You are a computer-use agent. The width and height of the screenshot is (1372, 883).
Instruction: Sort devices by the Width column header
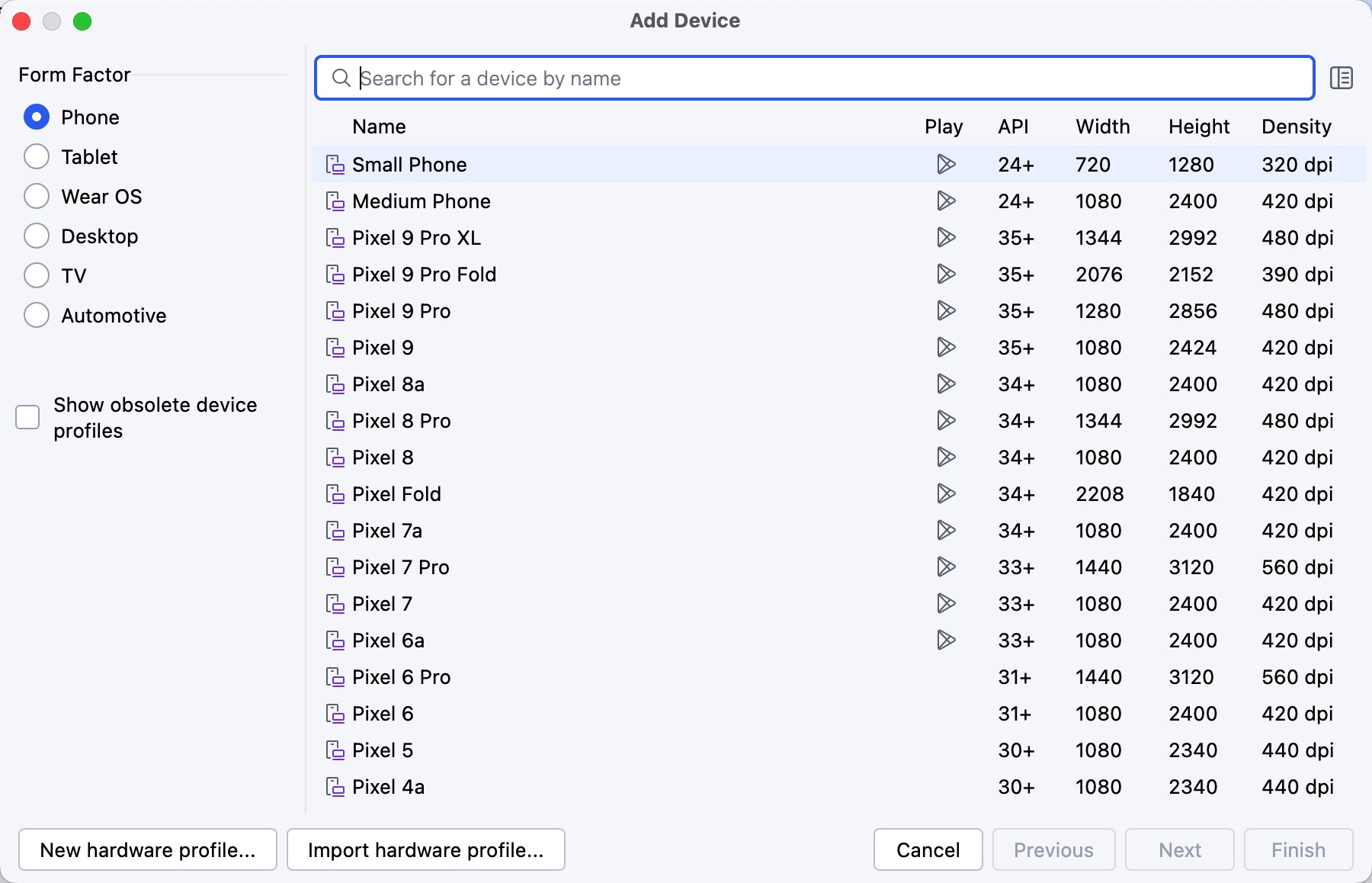(x=1103, y=127)
